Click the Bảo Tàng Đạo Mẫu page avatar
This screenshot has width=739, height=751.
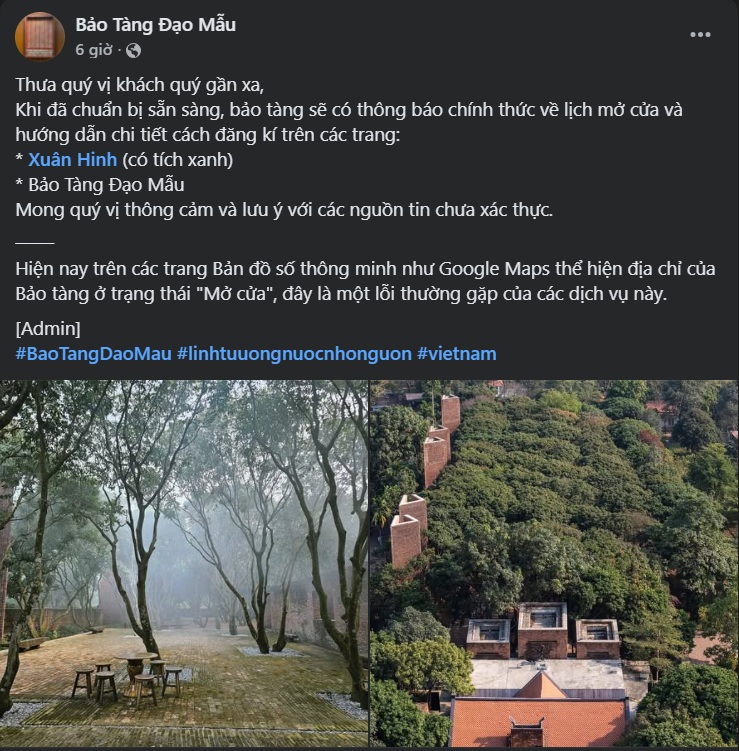point(40,37)
